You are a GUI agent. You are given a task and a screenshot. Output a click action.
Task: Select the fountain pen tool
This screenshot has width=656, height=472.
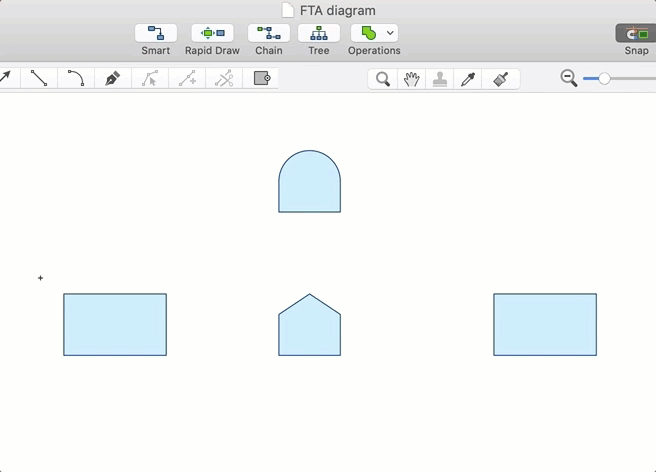point(113,78)
